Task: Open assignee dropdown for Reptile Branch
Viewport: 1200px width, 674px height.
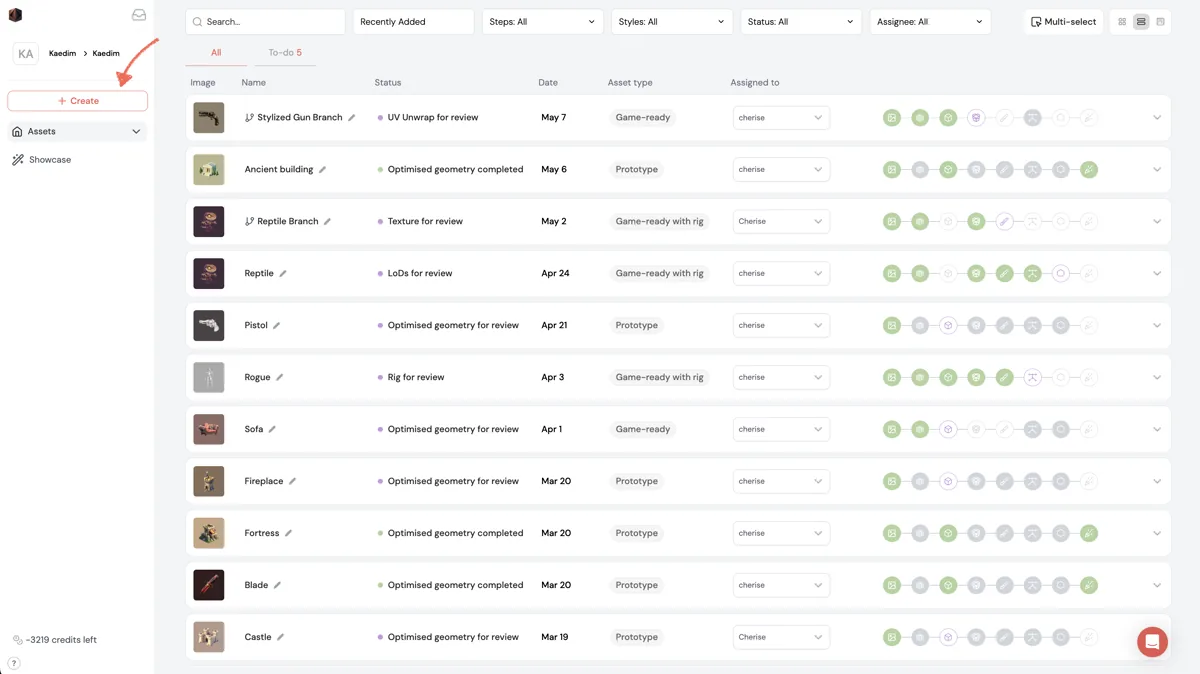Action: (x=781, y=222)
